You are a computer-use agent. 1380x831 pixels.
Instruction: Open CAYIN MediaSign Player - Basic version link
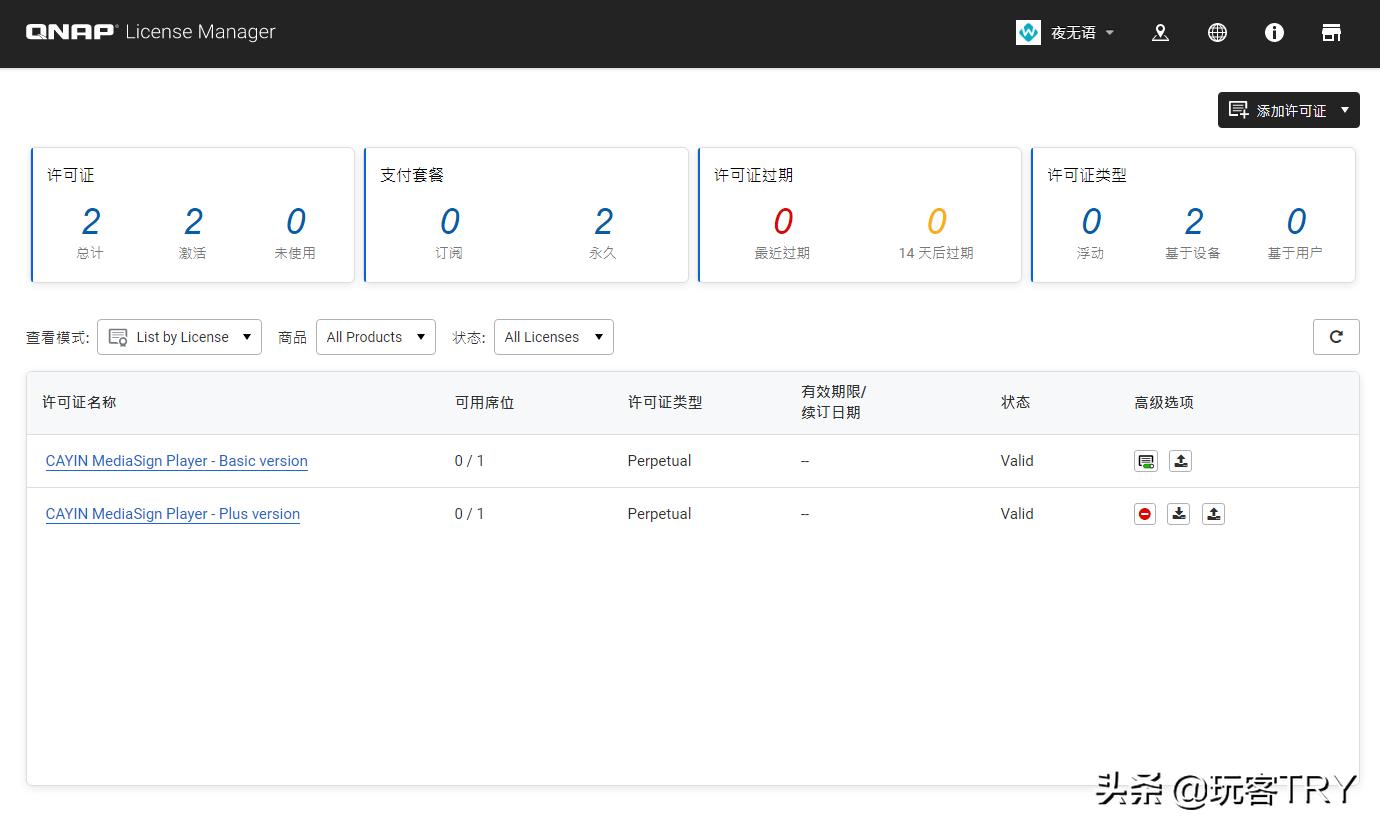[x=177, y=461]
